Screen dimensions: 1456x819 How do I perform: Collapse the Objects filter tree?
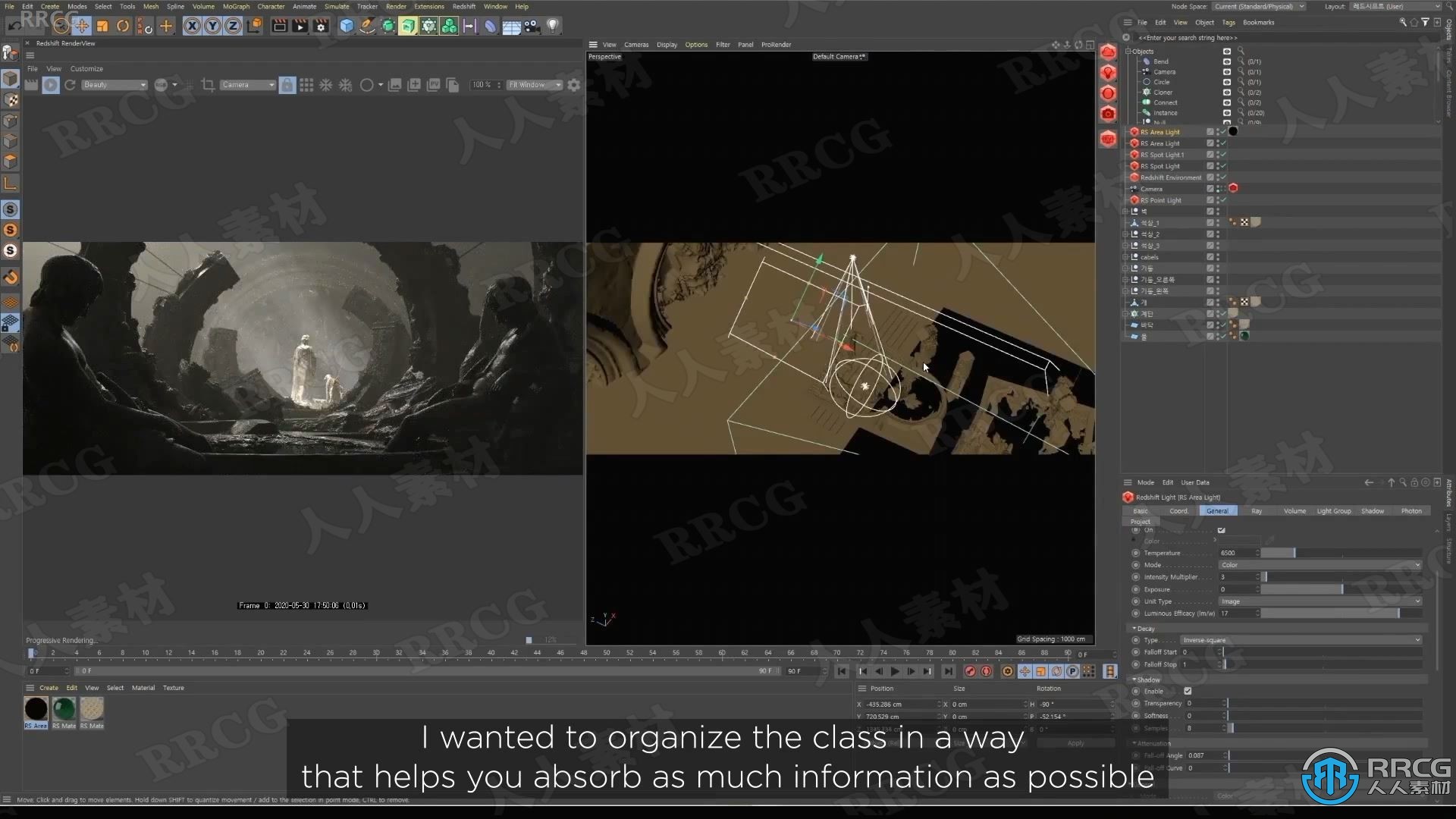1128,52
